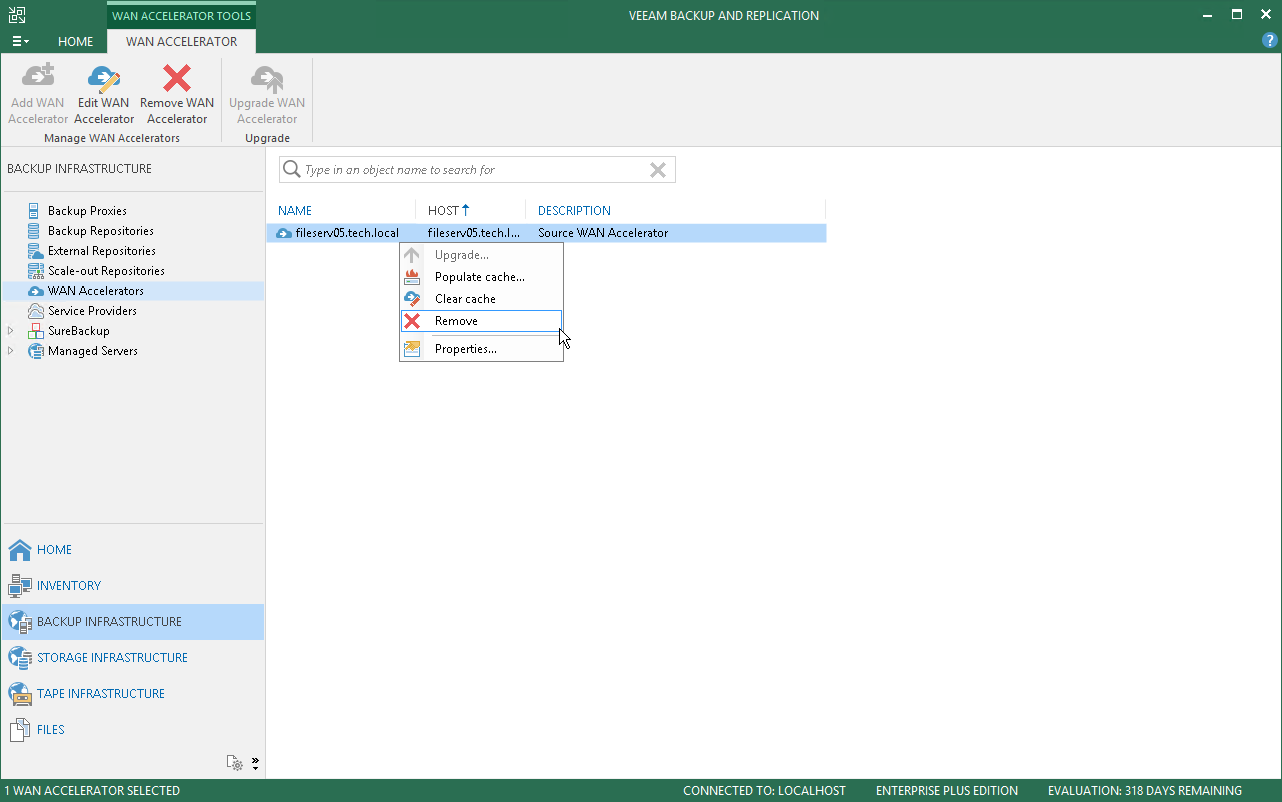The width and height of the screenshot is (1282, 802).
Task: Open the INVENTORY view in navigation pane
Action: pos(133,586)
